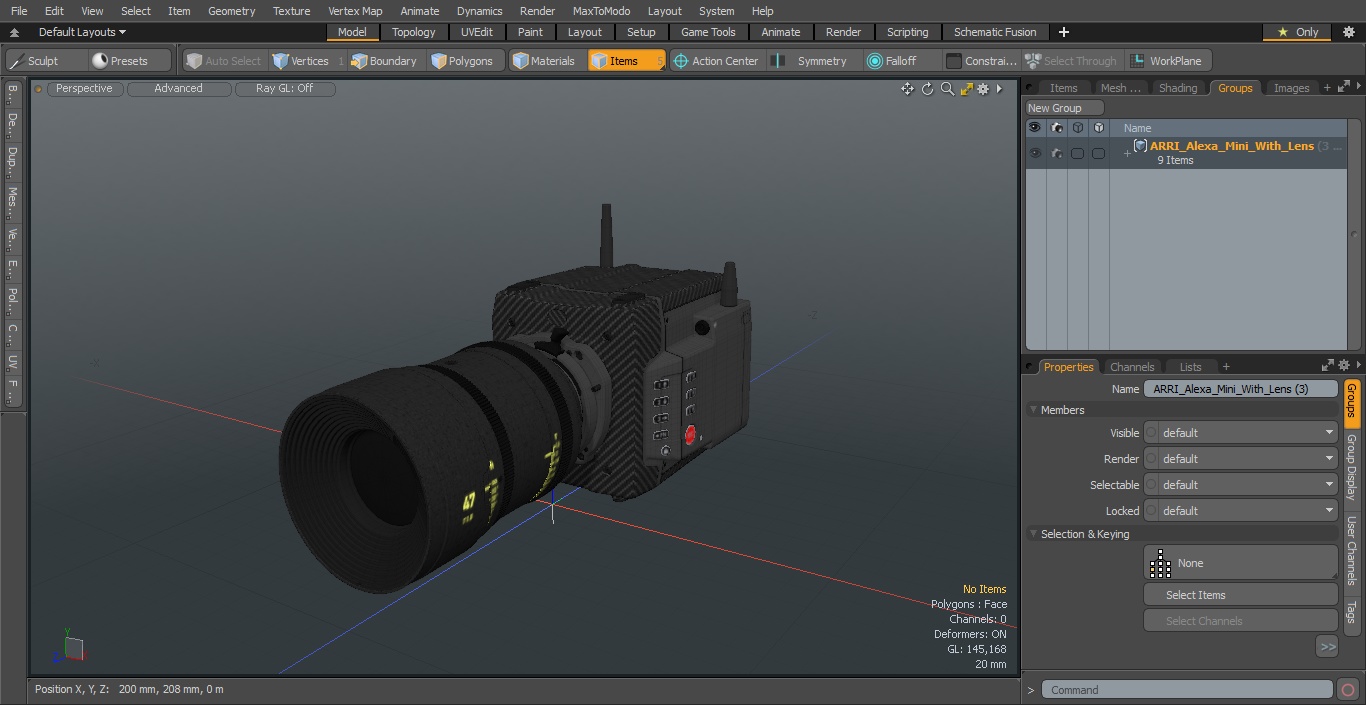Open the Locked members dropdown

tap(1240, 511)
